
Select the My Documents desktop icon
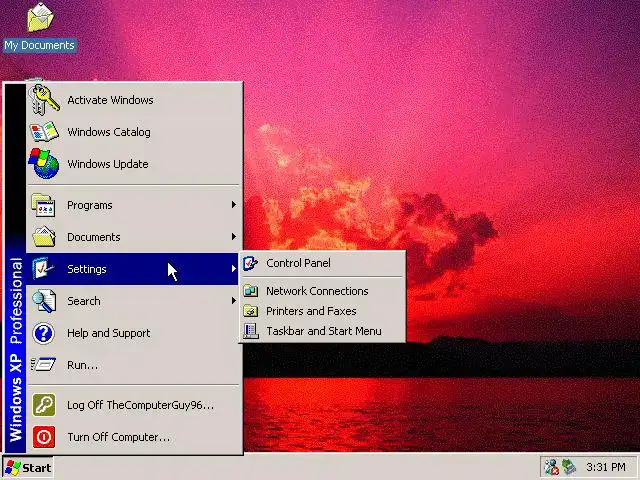tap(40, 17)
